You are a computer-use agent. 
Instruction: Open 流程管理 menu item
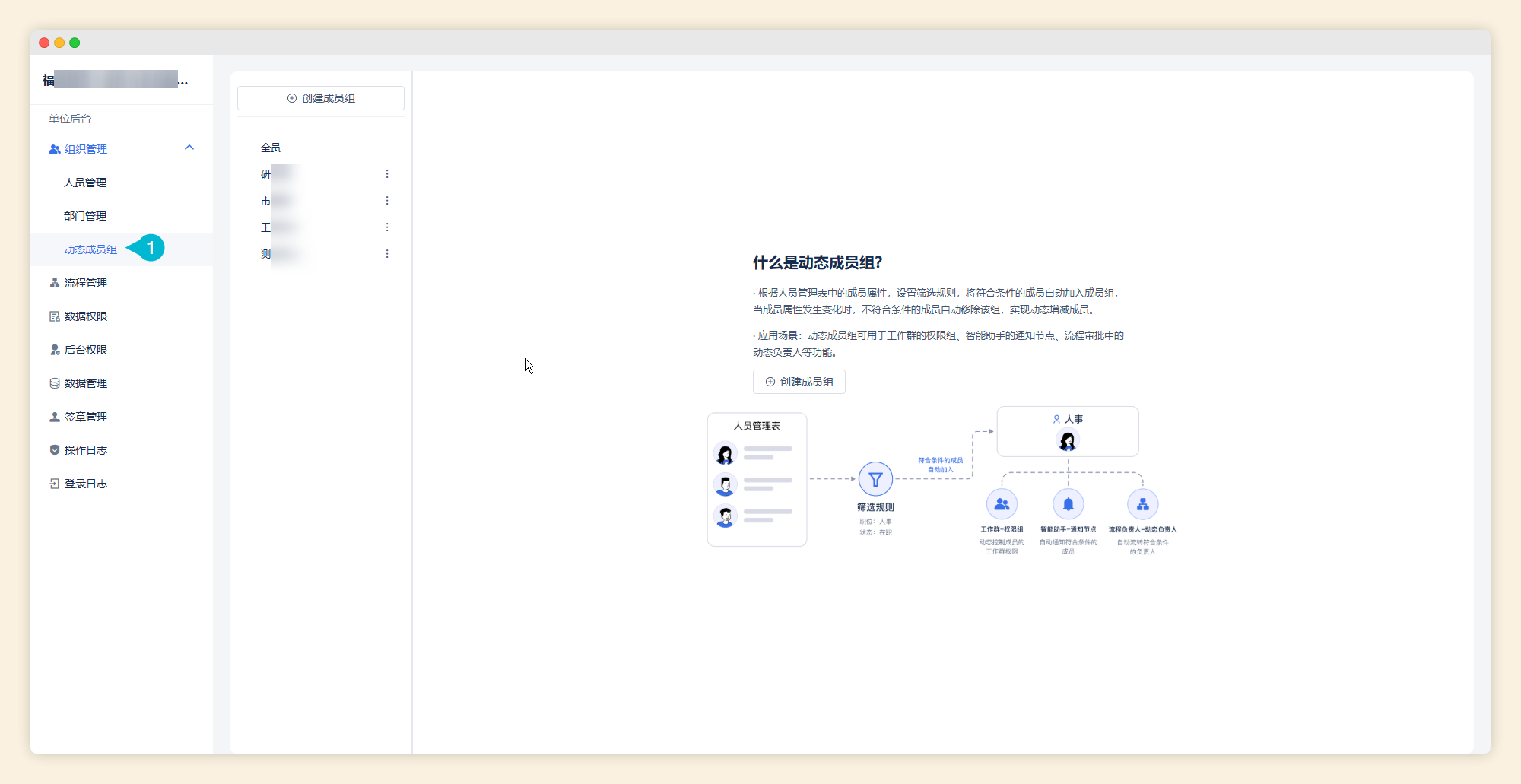pyautogui.click(x=86, y=283)
